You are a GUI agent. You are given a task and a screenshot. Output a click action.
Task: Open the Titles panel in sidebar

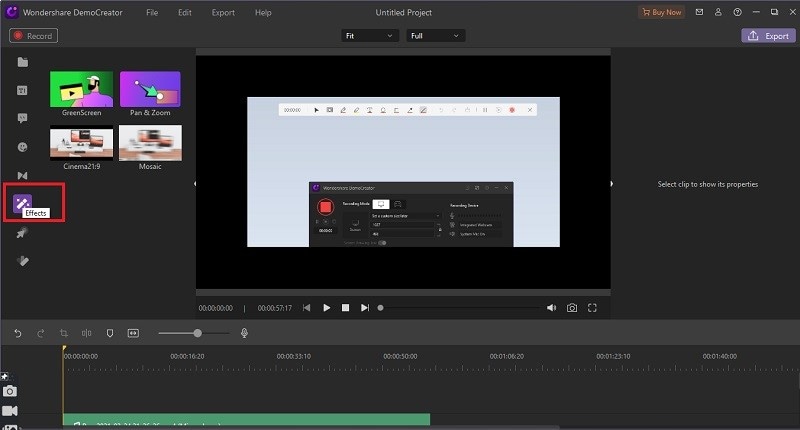[x=22, y=90]
